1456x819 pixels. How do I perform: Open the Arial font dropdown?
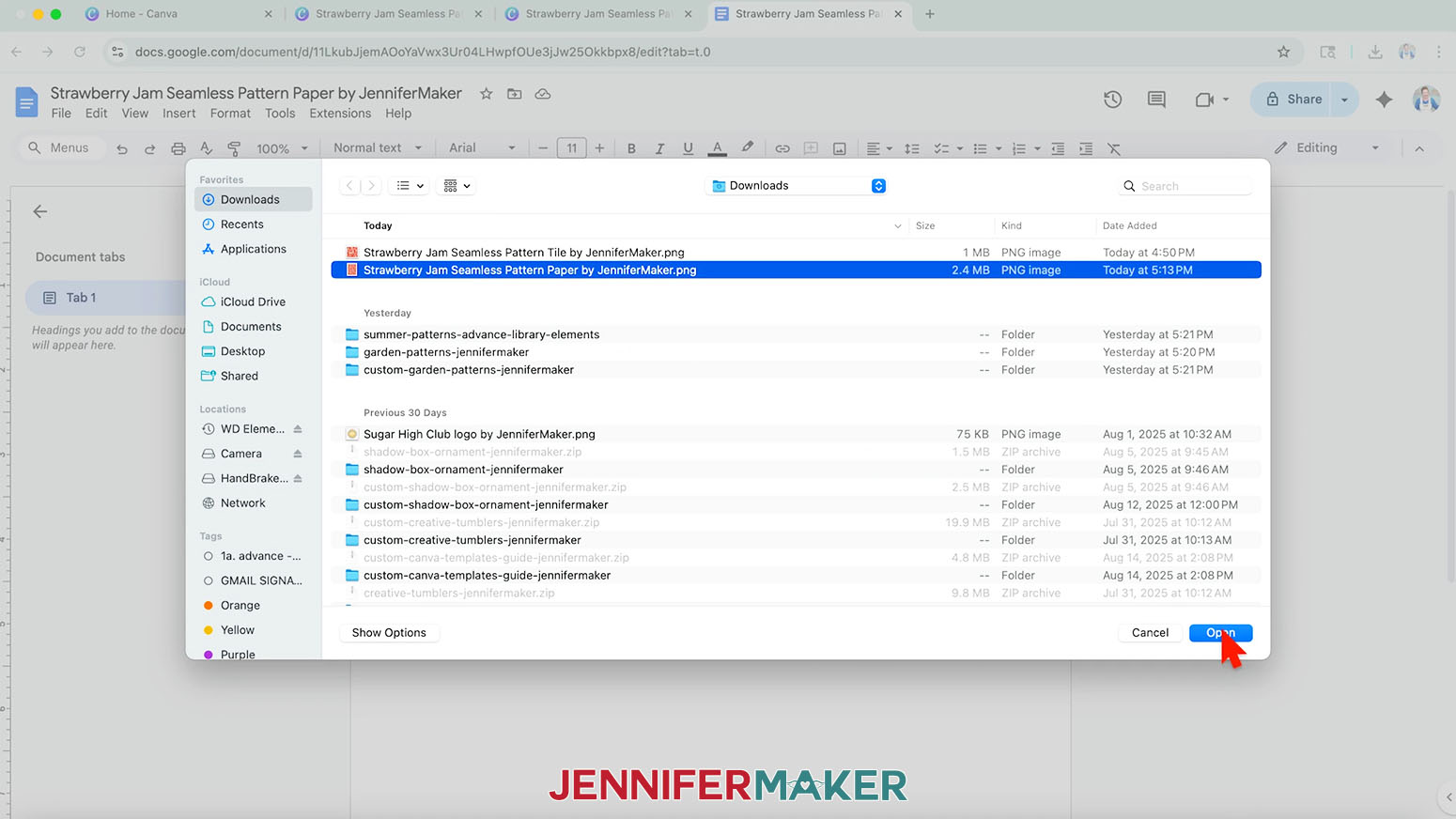482,148
